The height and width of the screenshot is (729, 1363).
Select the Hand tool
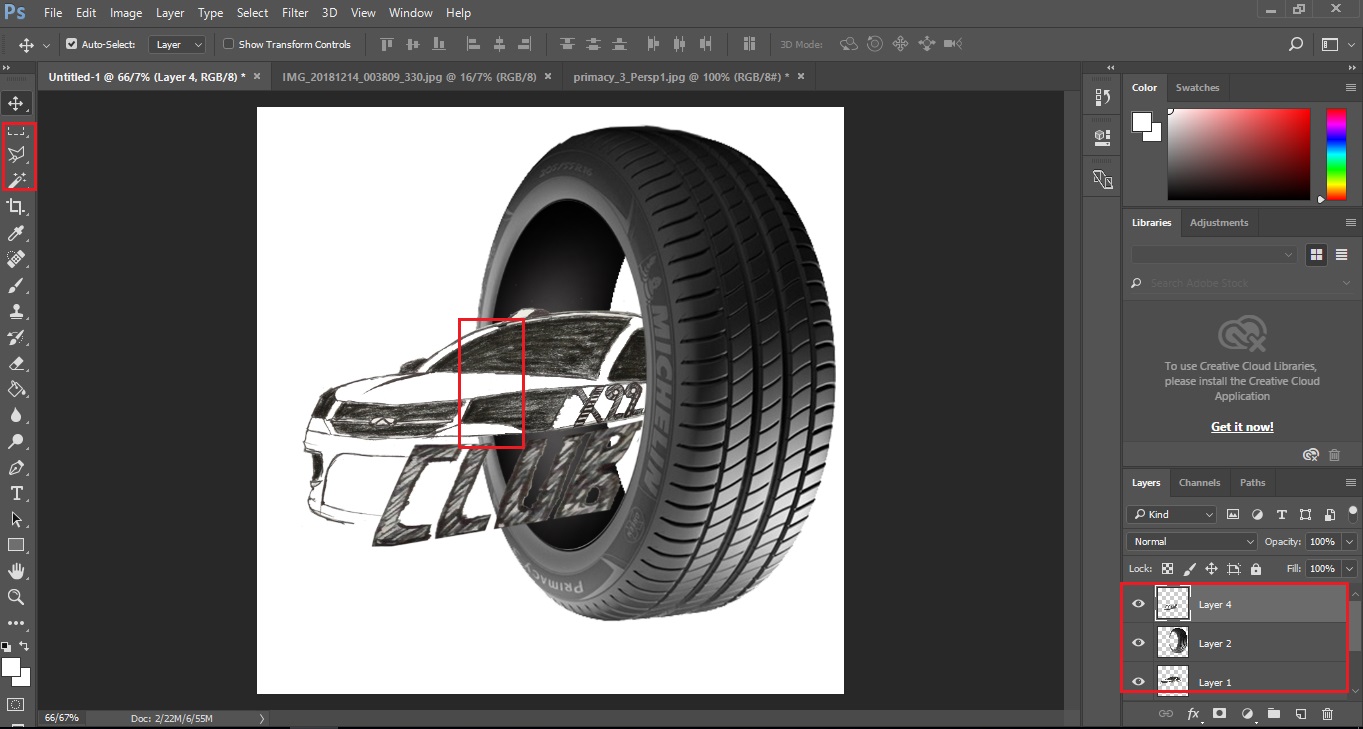[x=16, y=571]
